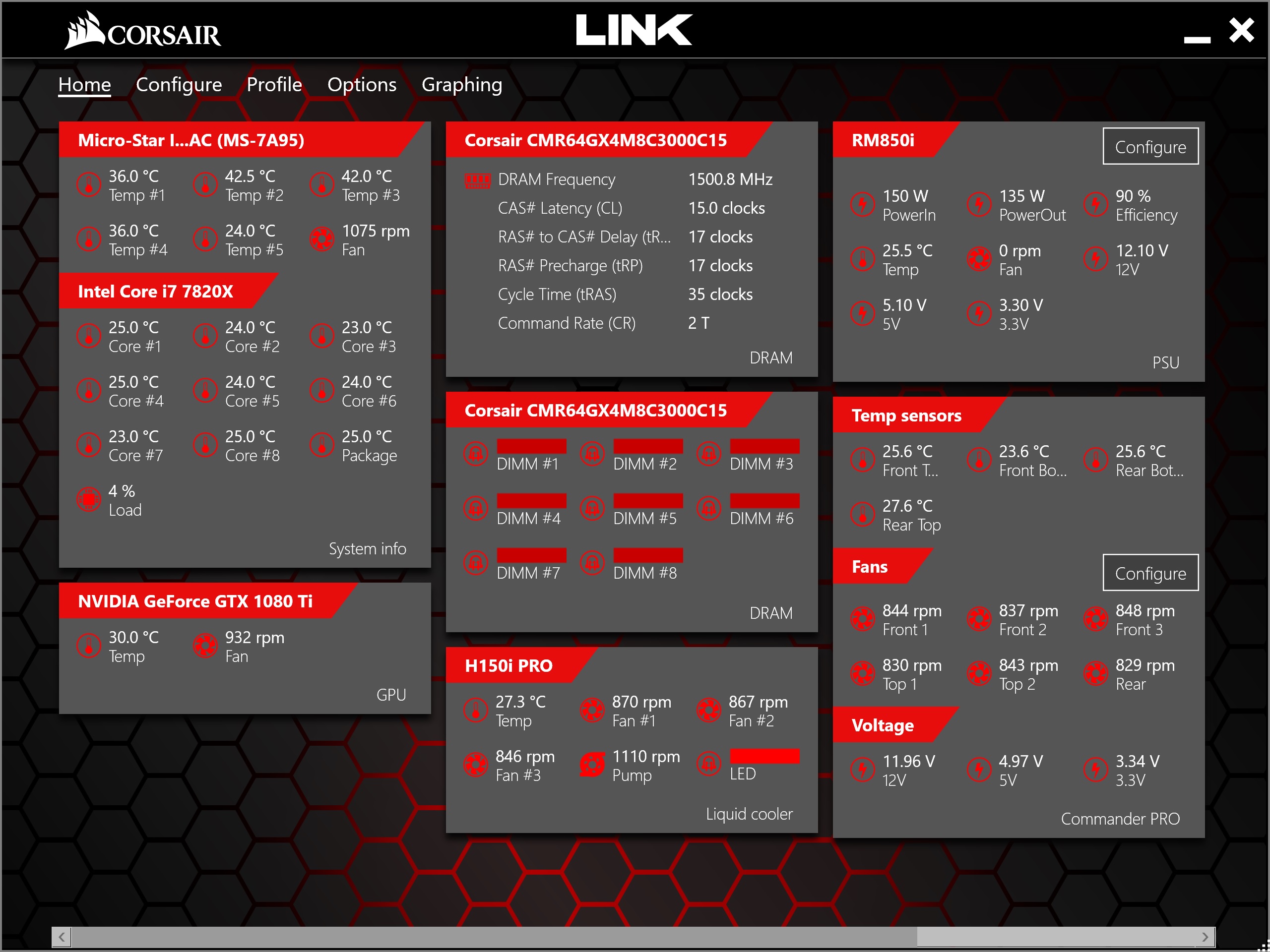Click the 90% Efficiency icon on RM850i

1095,204
